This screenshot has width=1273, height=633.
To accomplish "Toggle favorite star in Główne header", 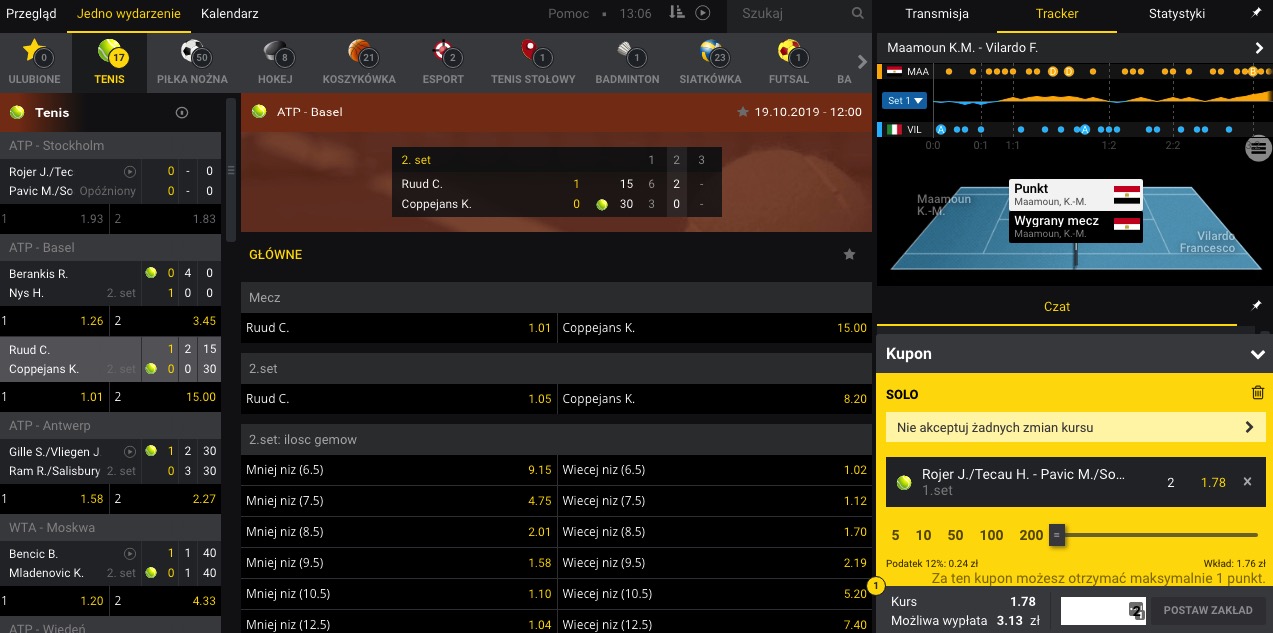I will (x=849, y=255).
